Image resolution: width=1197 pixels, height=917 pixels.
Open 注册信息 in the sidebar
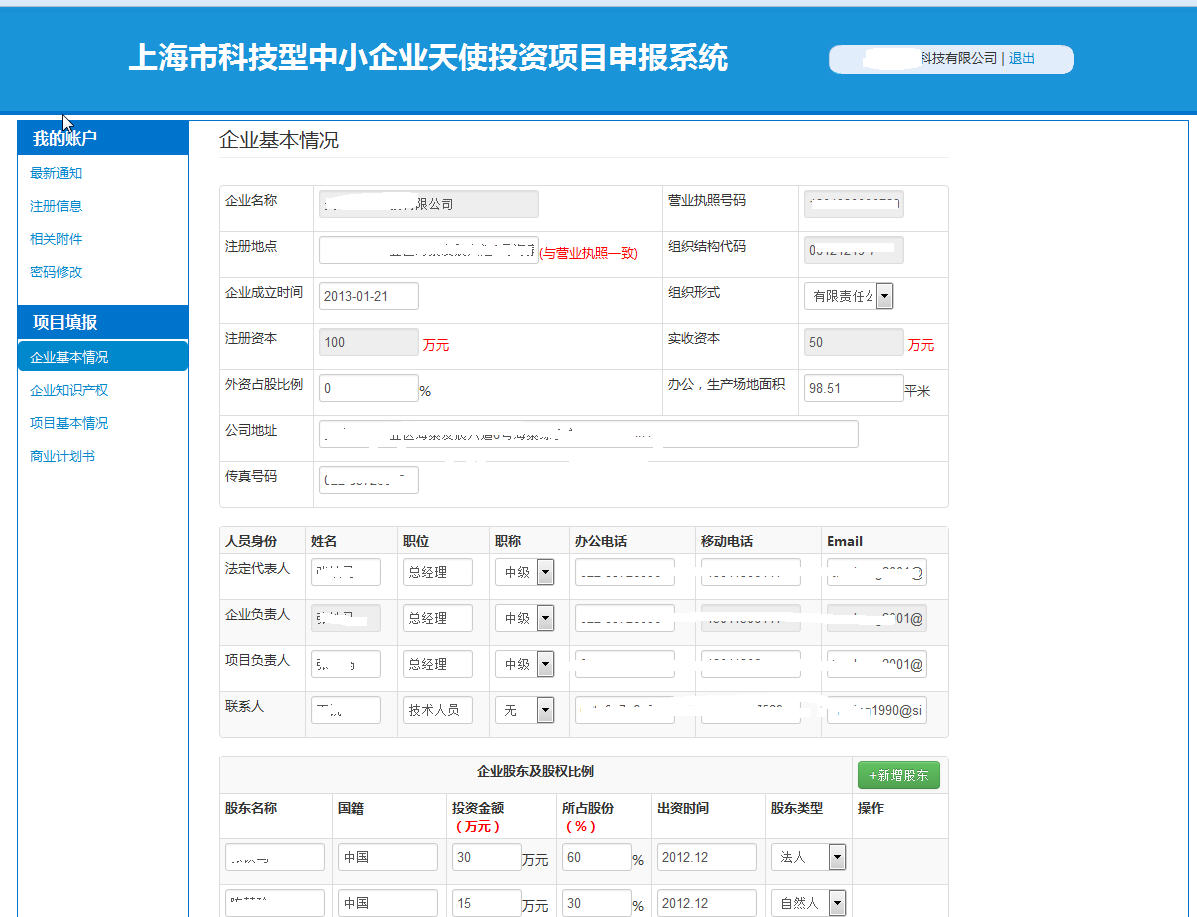56,206
